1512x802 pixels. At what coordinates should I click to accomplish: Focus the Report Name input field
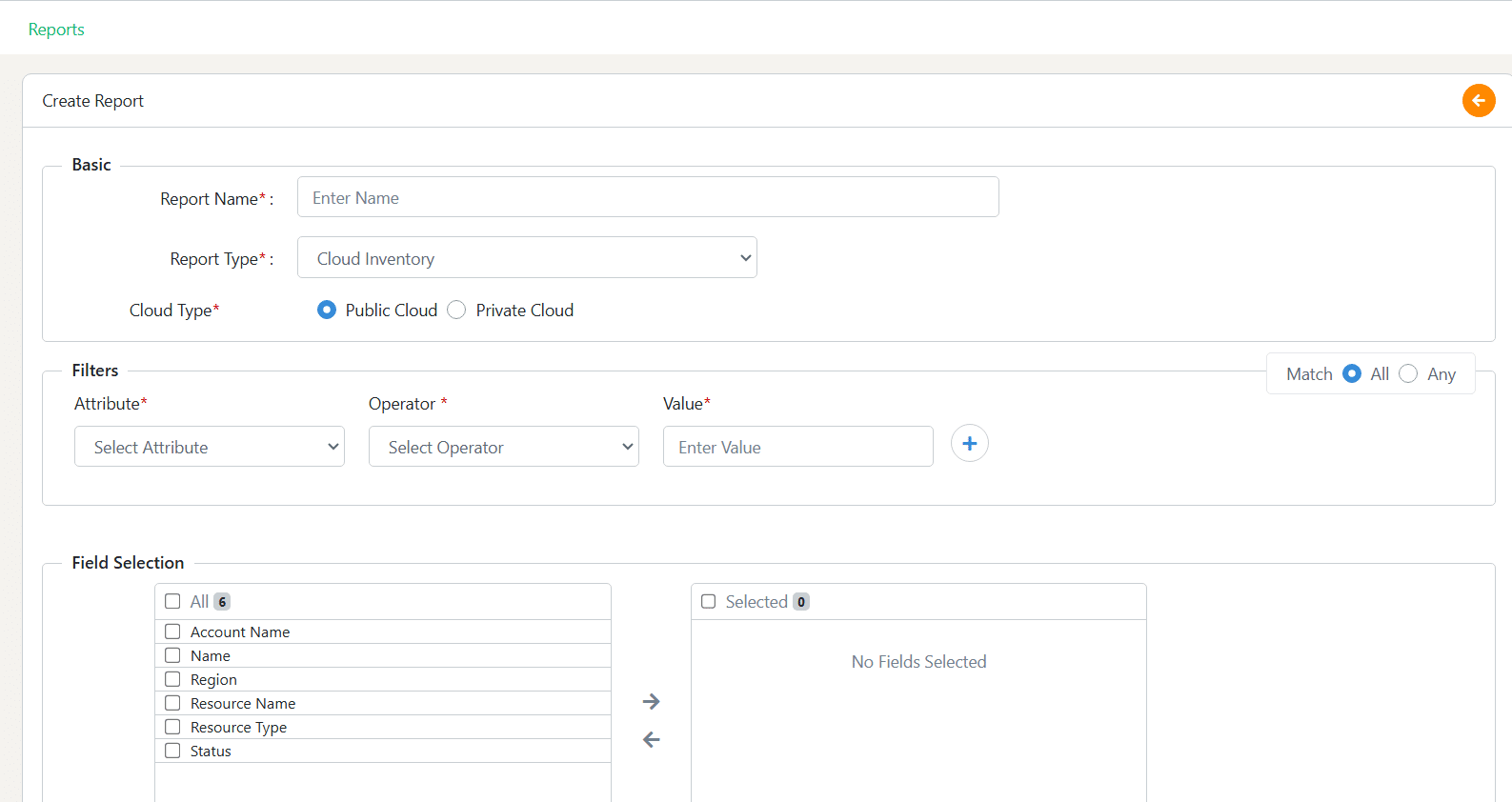648,197
